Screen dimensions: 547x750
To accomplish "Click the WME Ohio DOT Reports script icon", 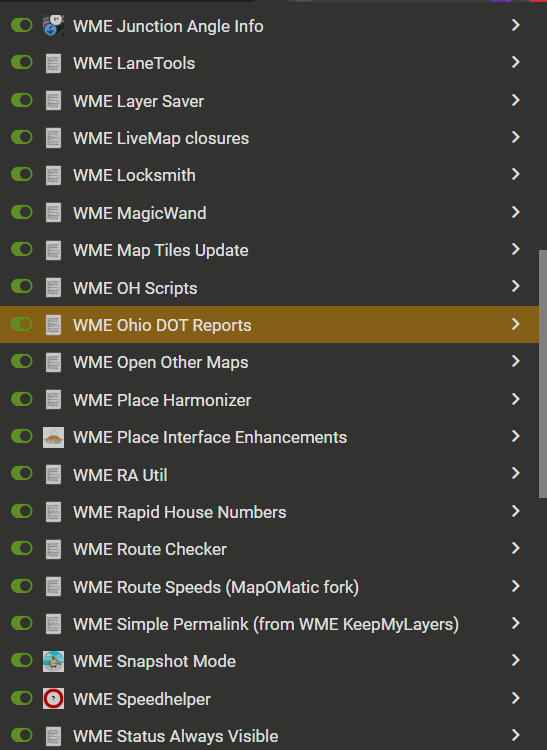I will point(53,325).
